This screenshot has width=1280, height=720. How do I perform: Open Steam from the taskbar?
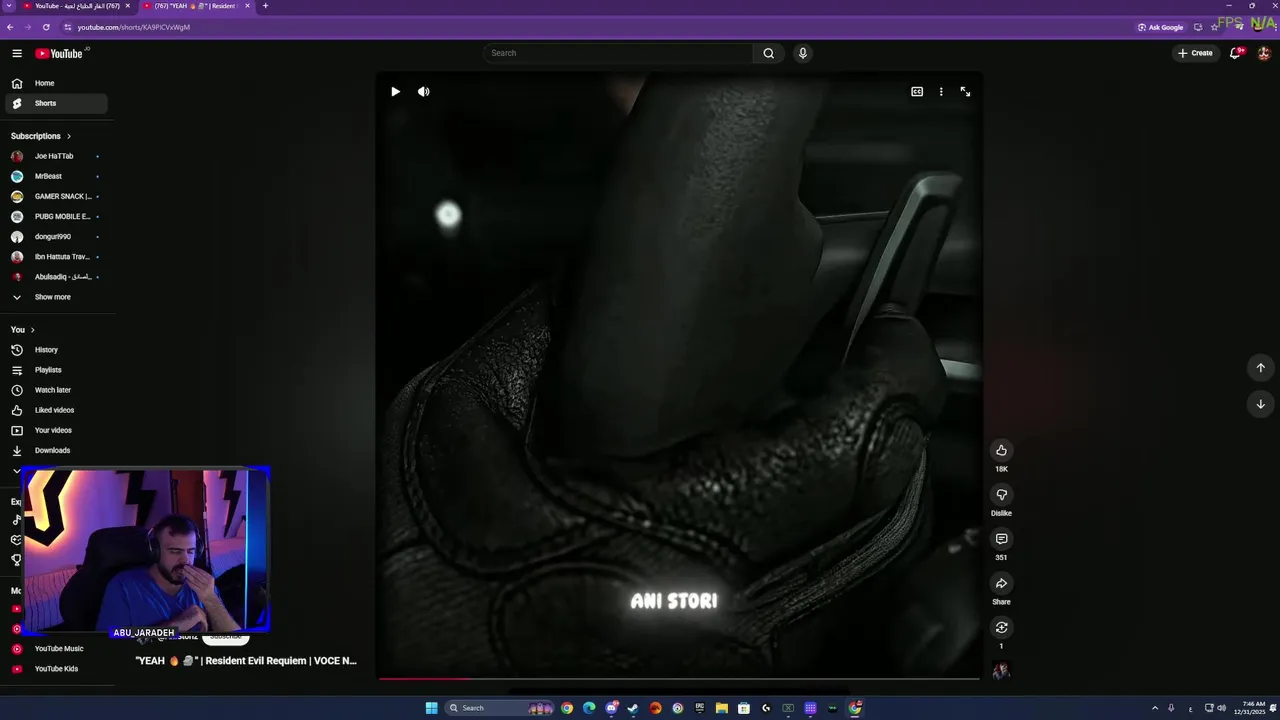[x=633, y=708]
